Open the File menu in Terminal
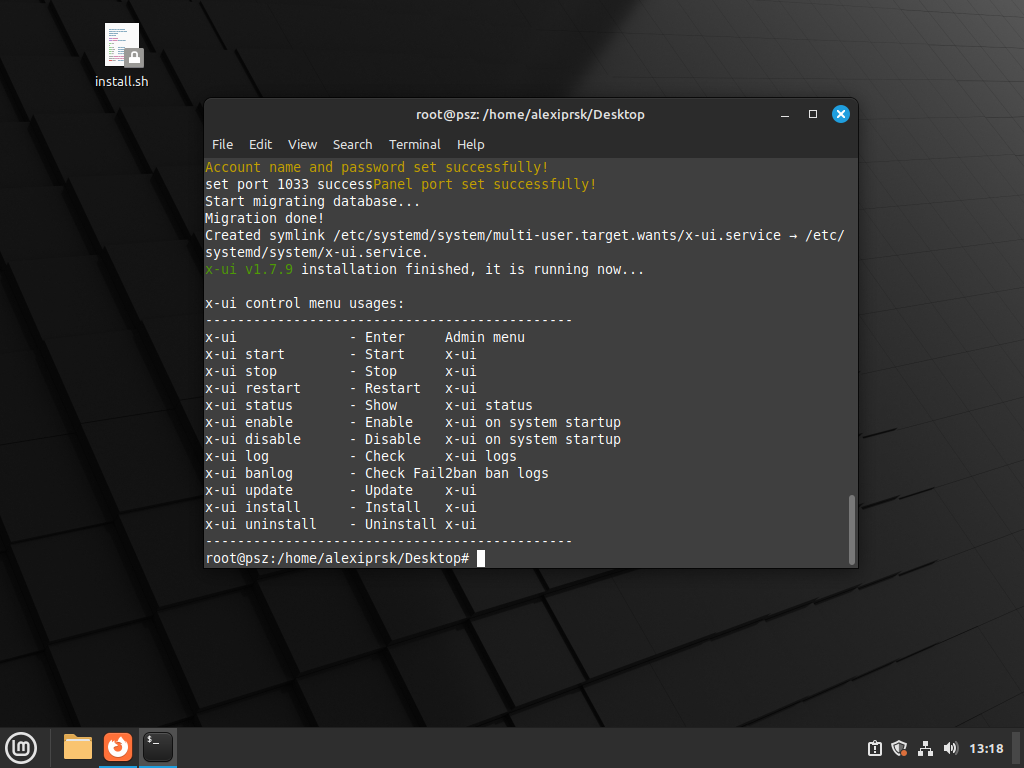The image size is (1024, 768). pos(223,144)
